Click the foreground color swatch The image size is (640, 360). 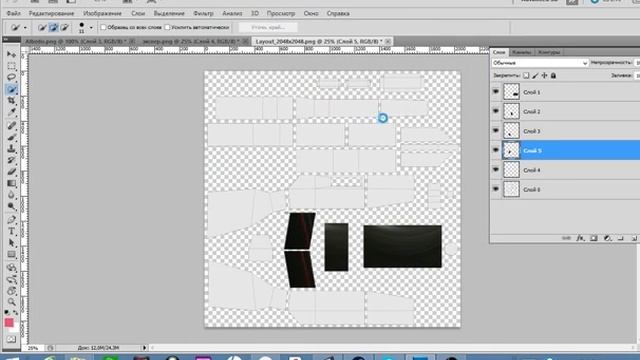(x=9, y=322)
